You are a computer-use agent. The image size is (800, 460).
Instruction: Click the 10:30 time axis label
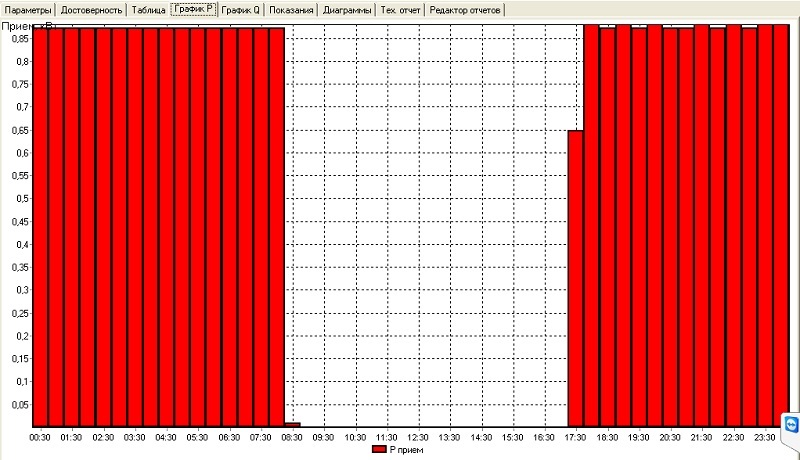click(355, 438)
